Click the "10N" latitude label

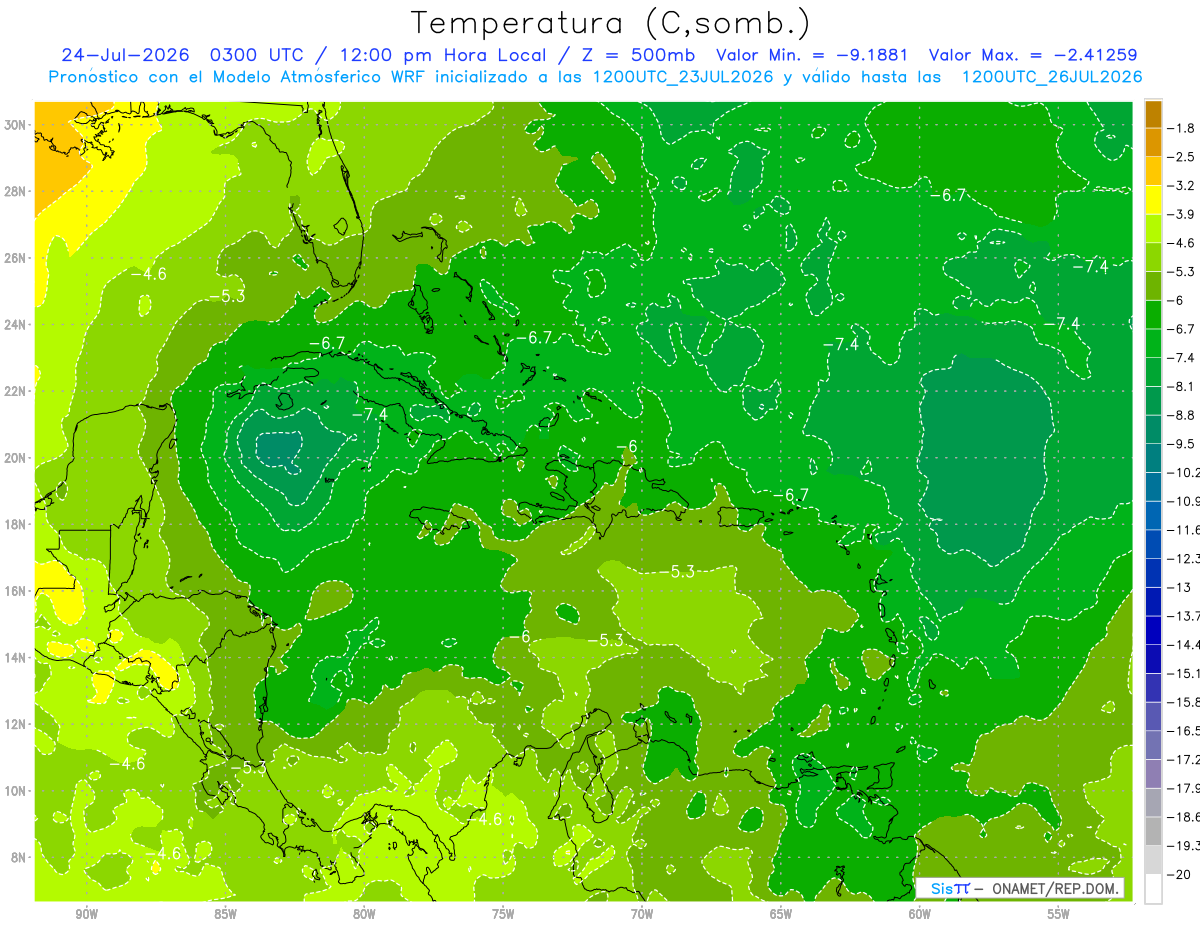tap(16, 790)
